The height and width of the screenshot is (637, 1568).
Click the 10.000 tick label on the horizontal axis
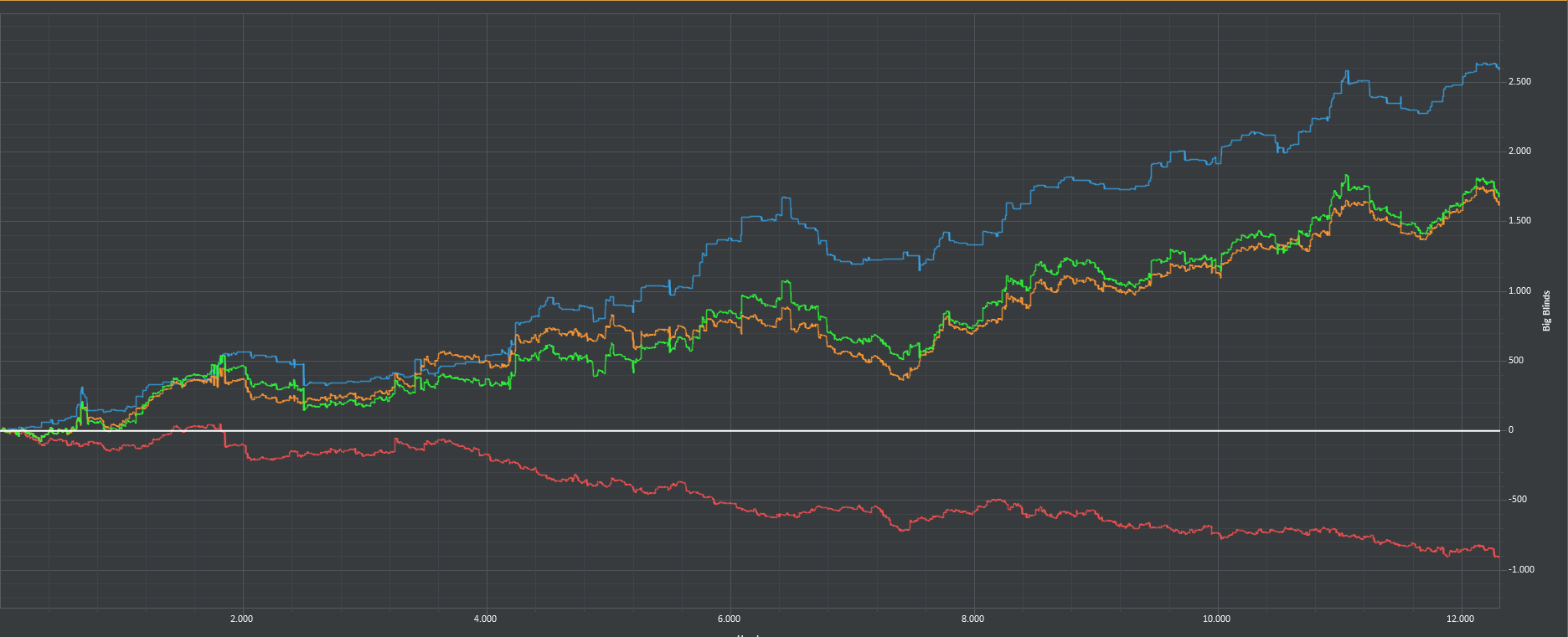[x=1216, y=619]
